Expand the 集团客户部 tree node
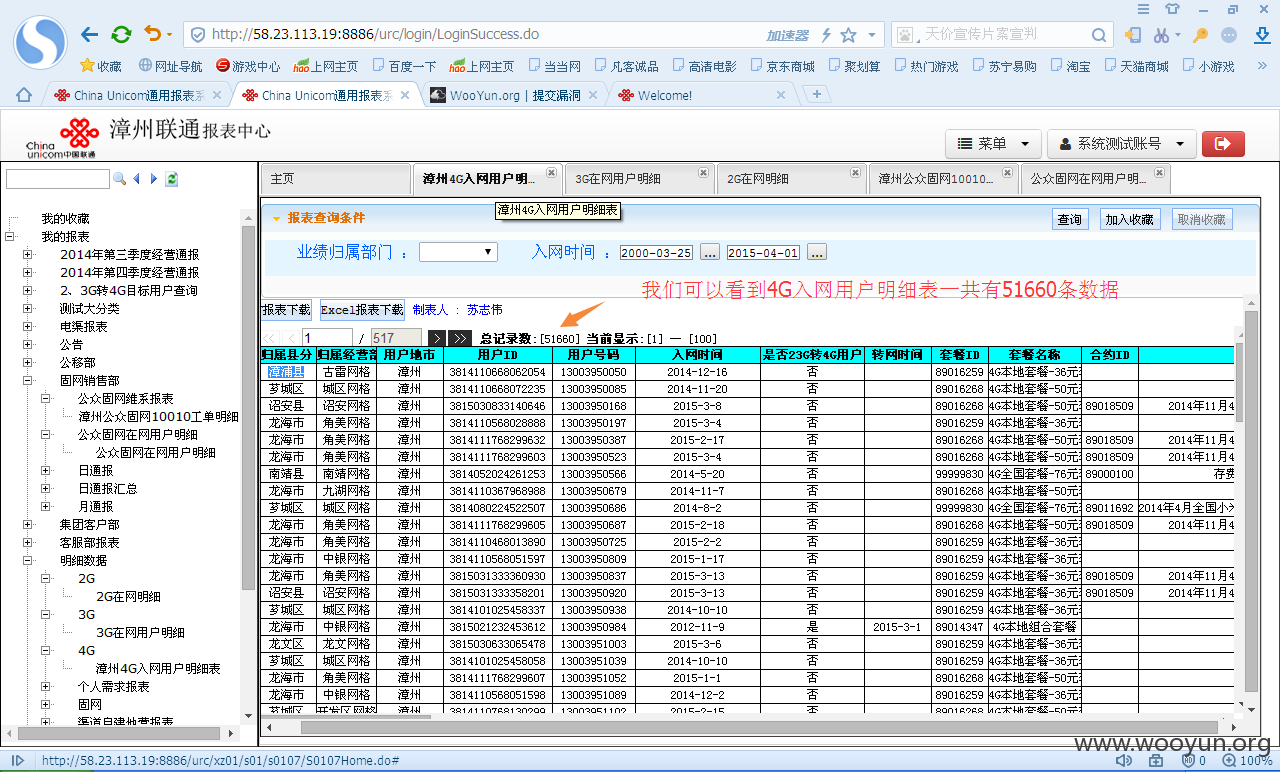 pyautogui.click(x=27, y=525)
